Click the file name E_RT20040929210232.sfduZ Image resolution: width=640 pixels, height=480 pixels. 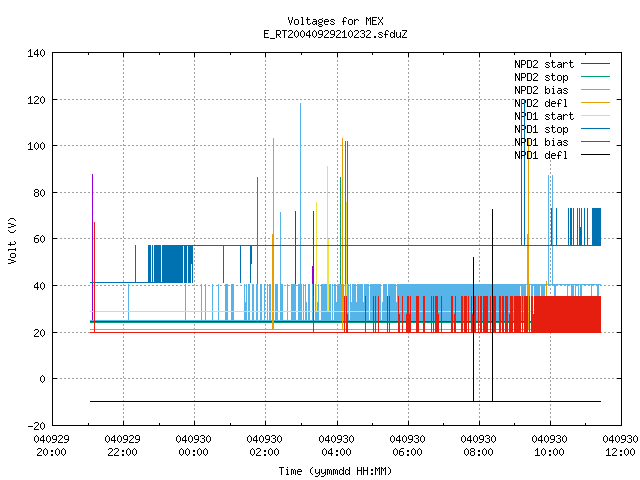(335, 34)
